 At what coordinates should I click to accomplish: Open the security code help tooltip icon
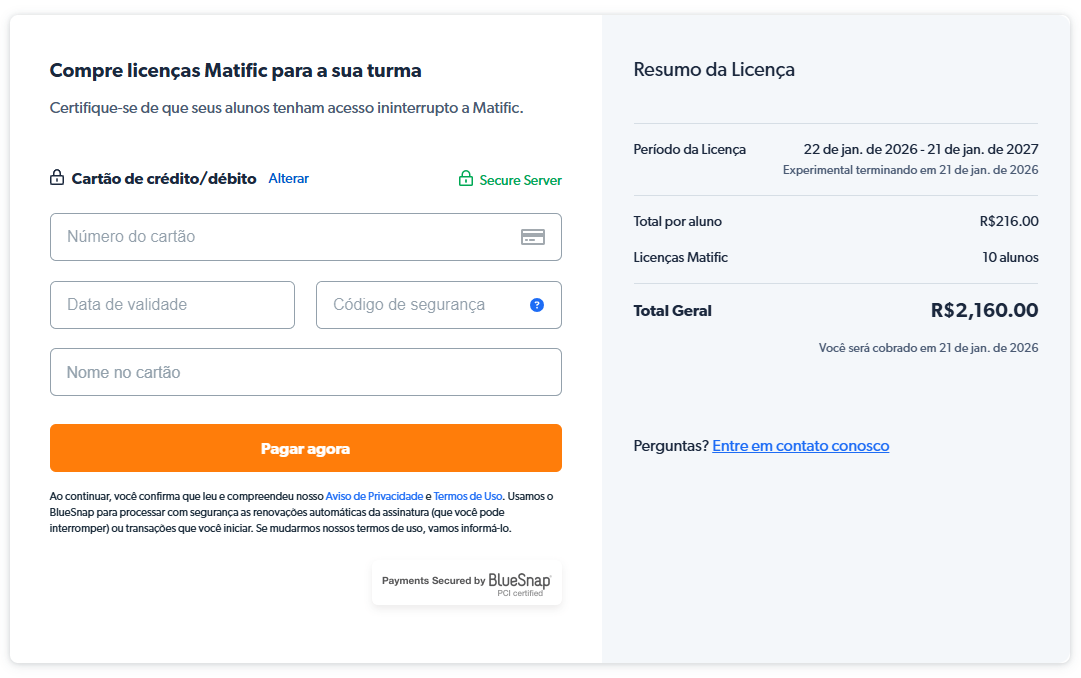click(537, 305)
